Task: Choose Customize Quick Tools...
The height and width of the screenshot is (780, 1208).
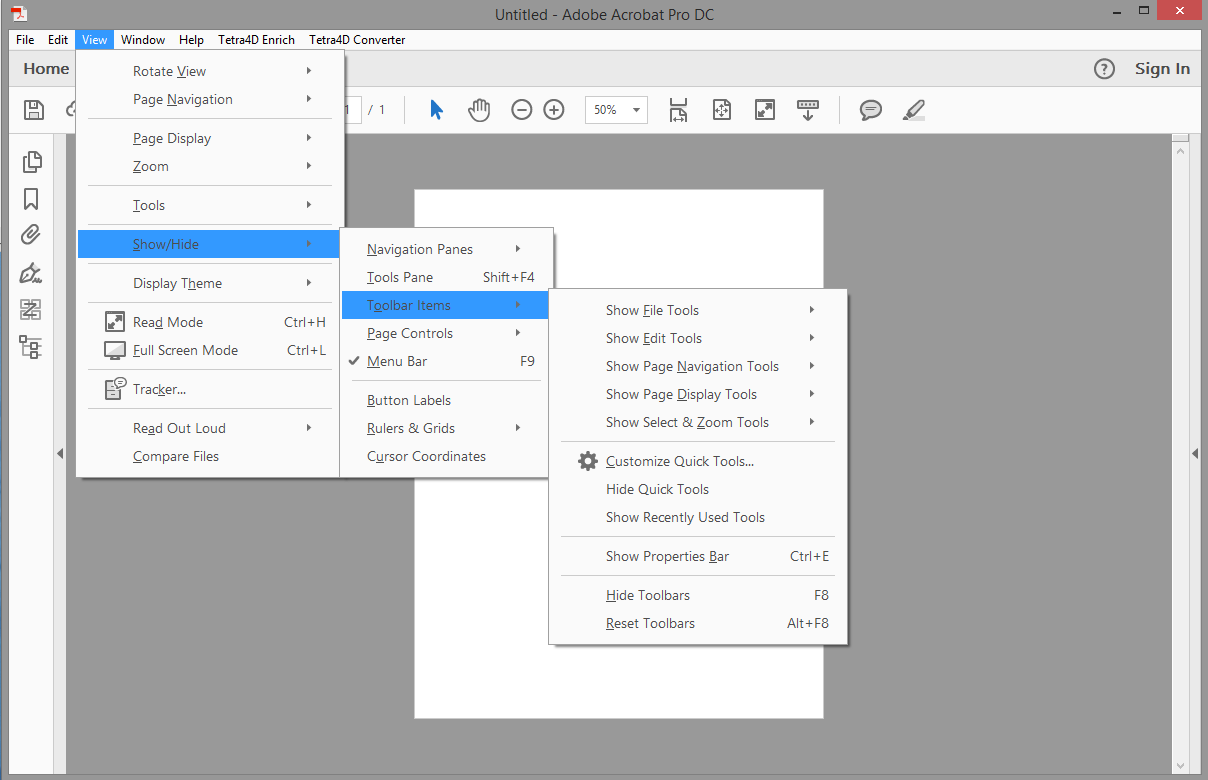Action: pos(698,461)
